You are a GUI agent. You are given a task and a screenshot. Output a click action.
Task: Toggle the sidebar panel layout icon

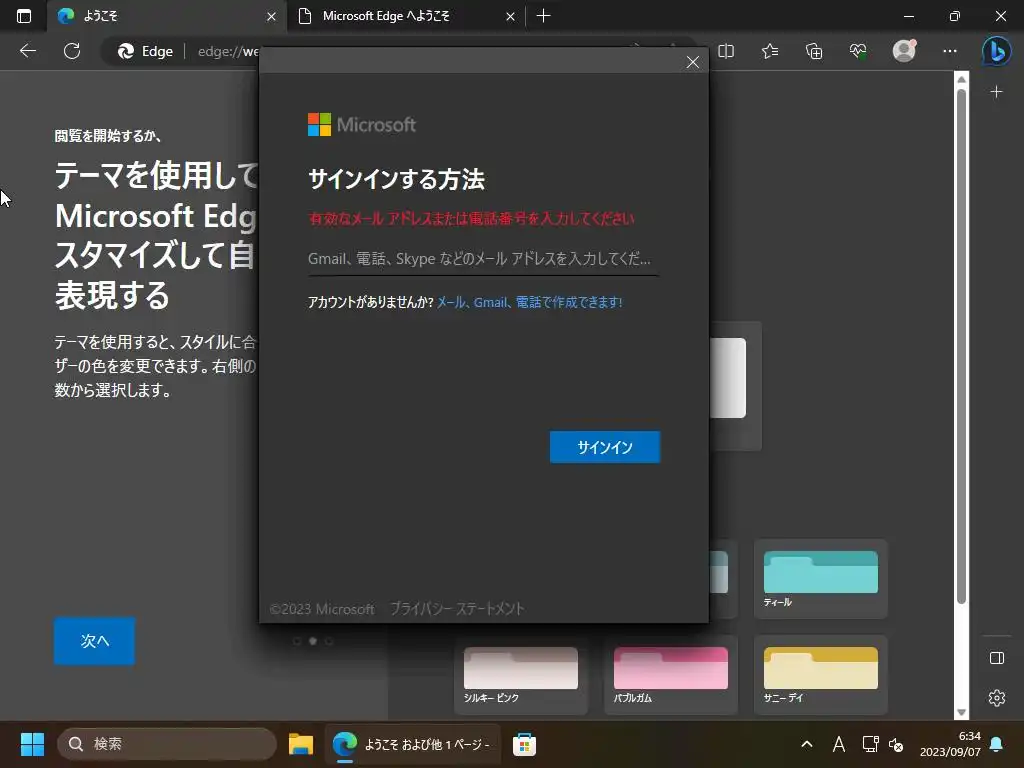(x=997, y=658)
